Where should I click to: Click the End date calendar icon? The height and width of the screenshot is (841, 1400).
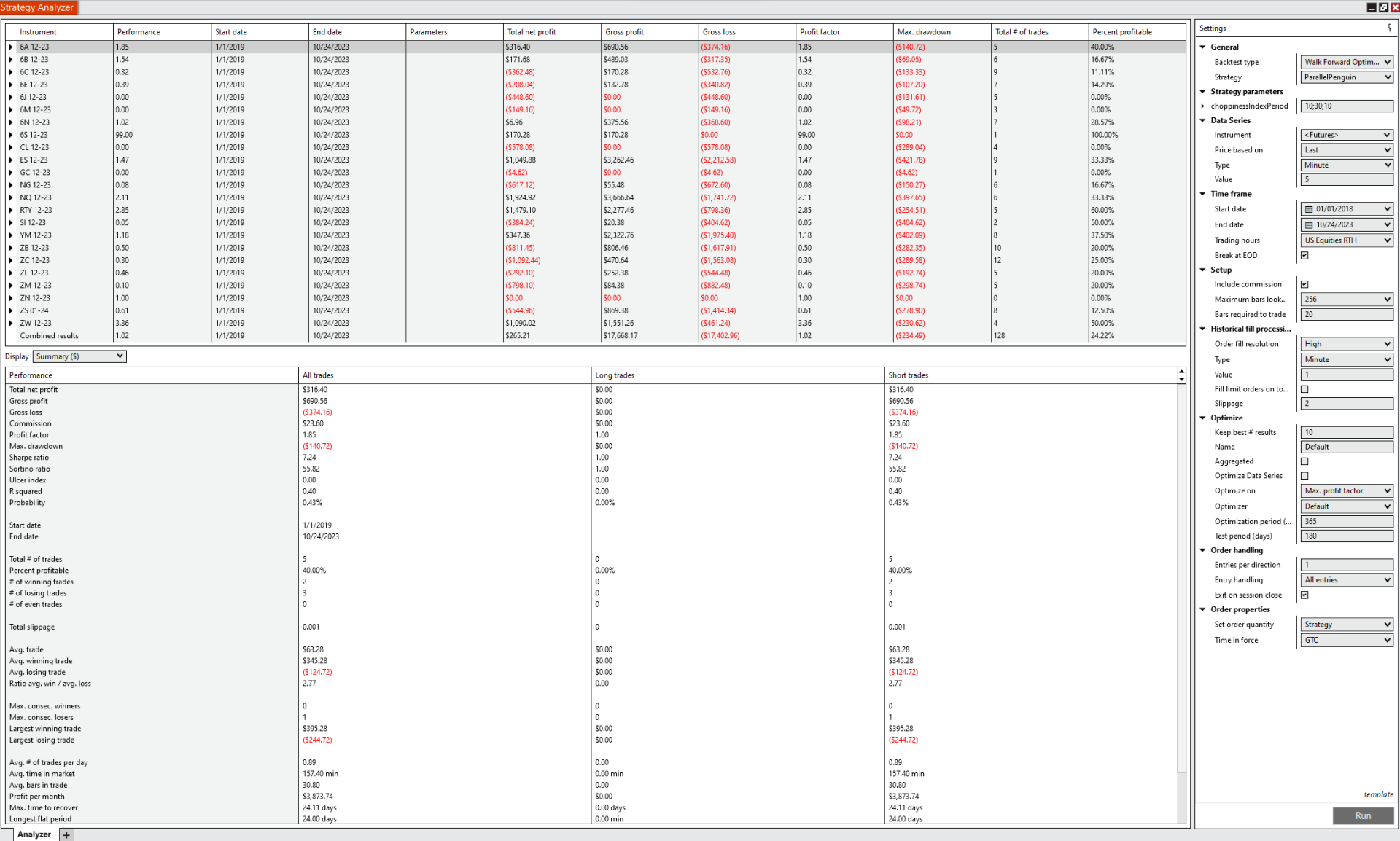tap(1309, 224)
